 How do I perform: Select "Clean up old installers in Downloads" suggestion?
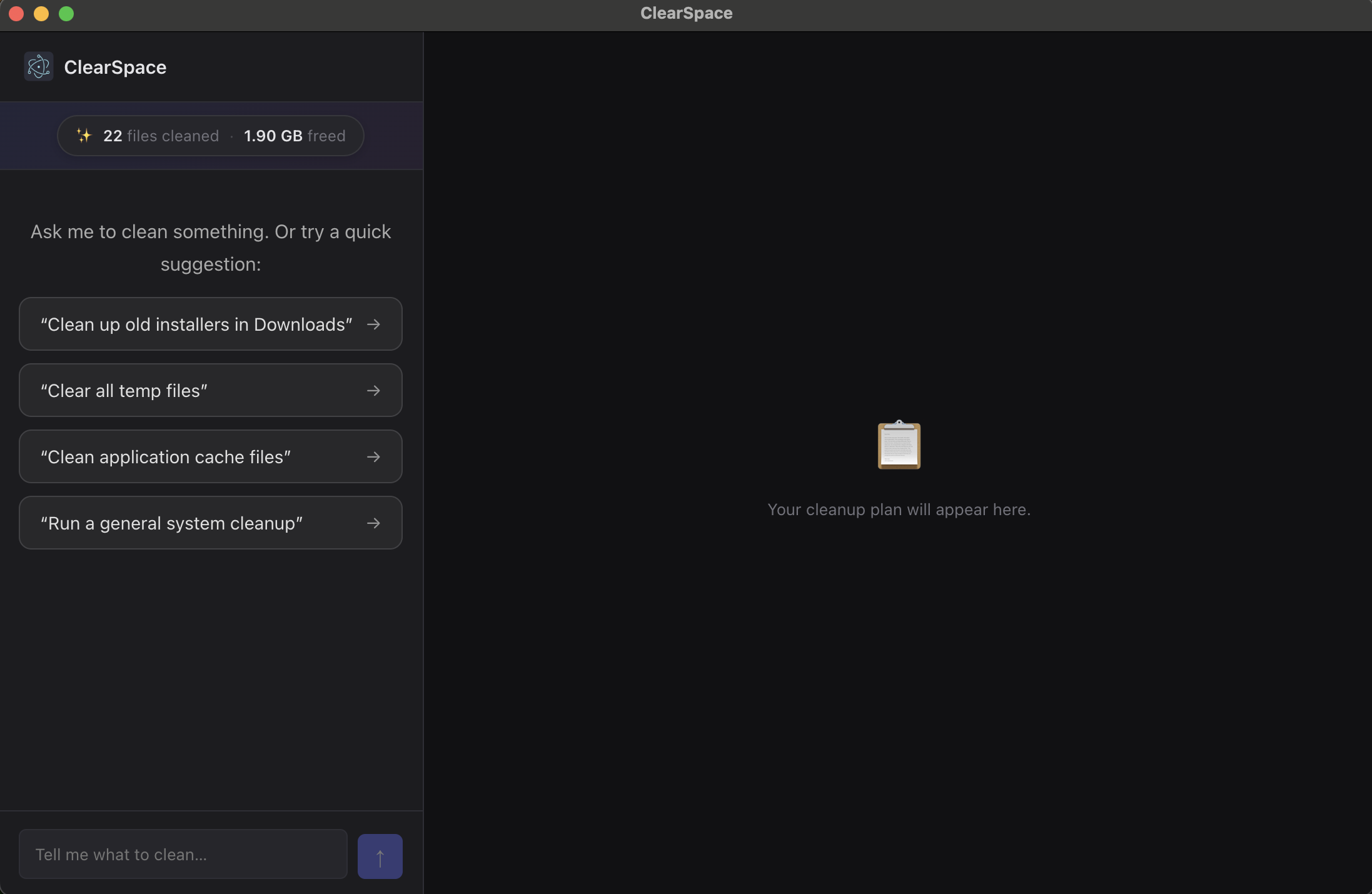point(211,324)
